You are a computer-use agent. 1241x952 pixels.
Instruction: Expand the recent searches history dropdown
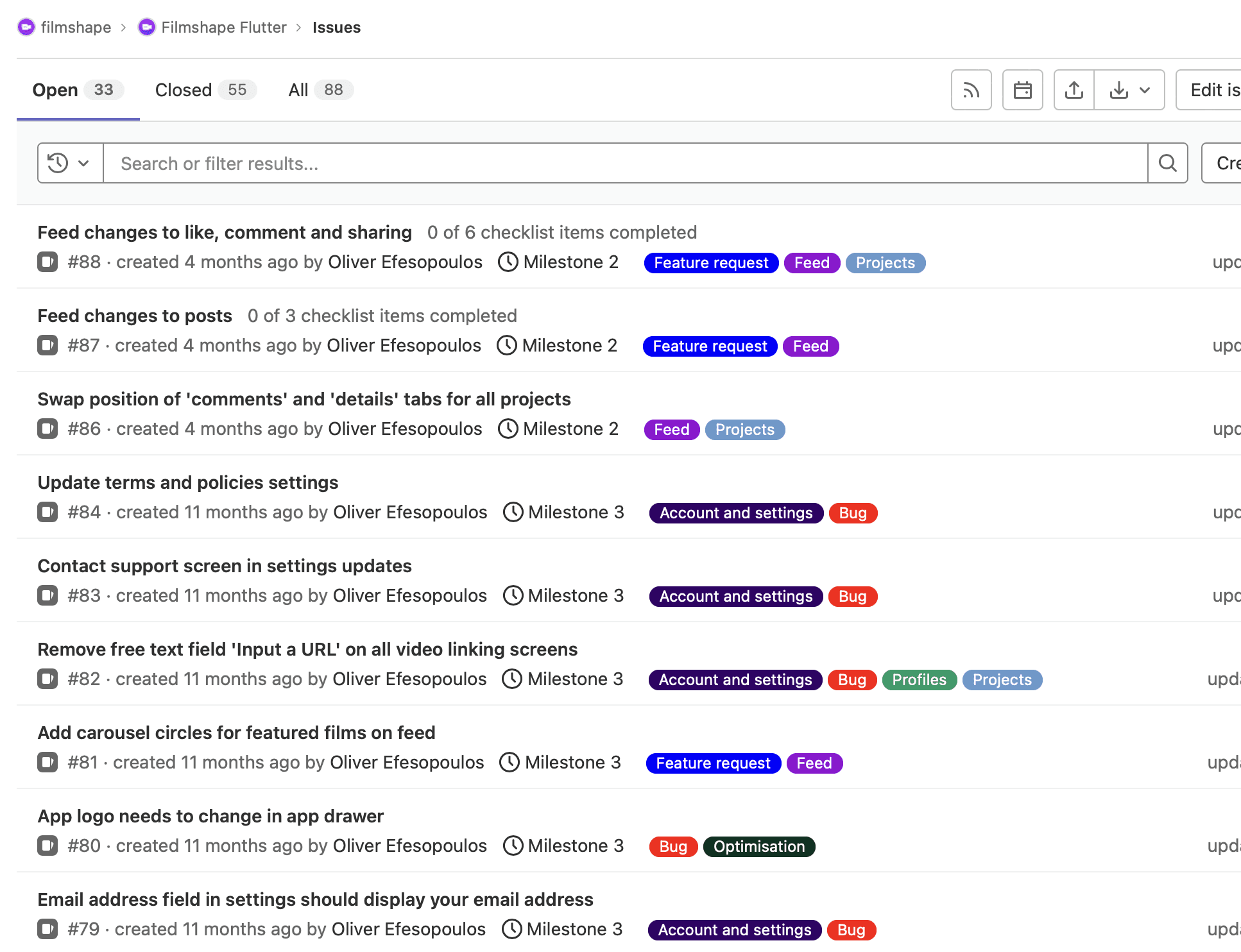click(x=70, y=164)
